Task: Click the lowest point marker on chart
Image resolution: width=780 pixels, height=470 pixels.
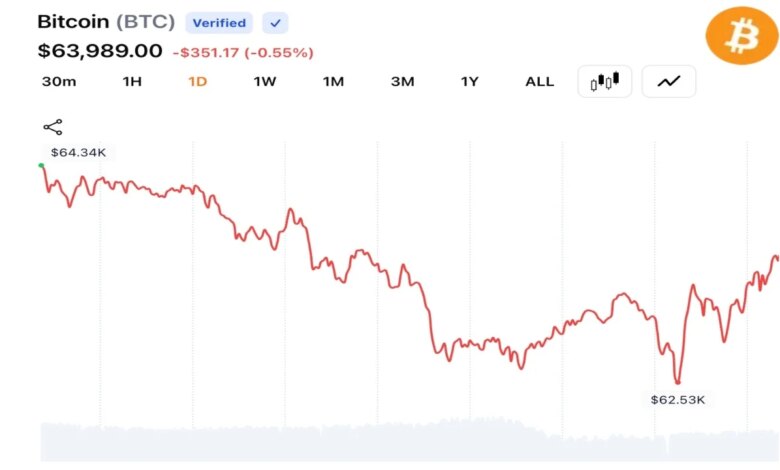Action: pyautogui.click(x=678, y=382)
